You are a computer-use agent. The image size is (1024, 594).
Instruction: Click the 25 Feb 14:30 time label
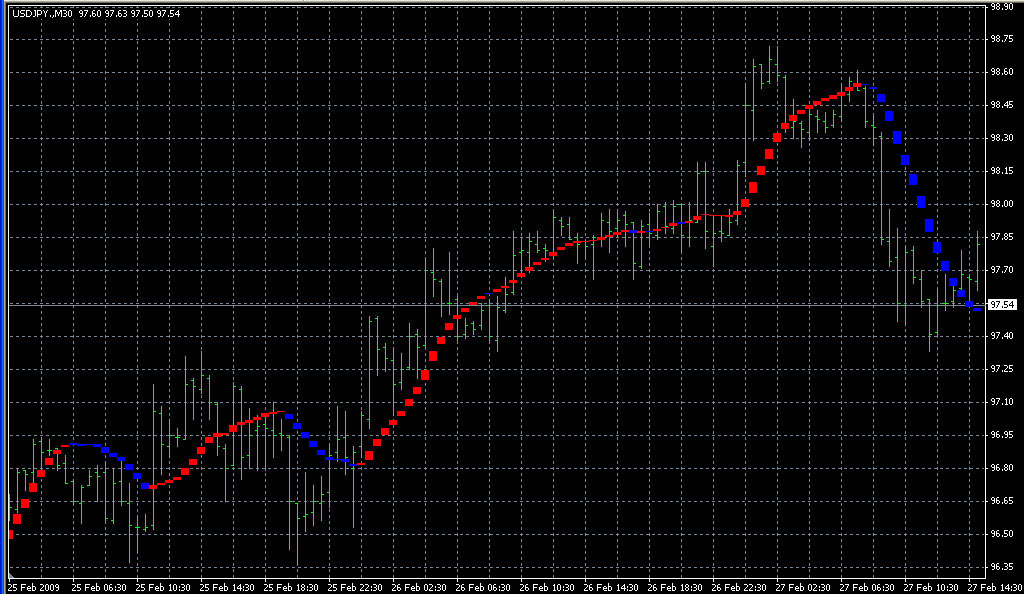227,587
